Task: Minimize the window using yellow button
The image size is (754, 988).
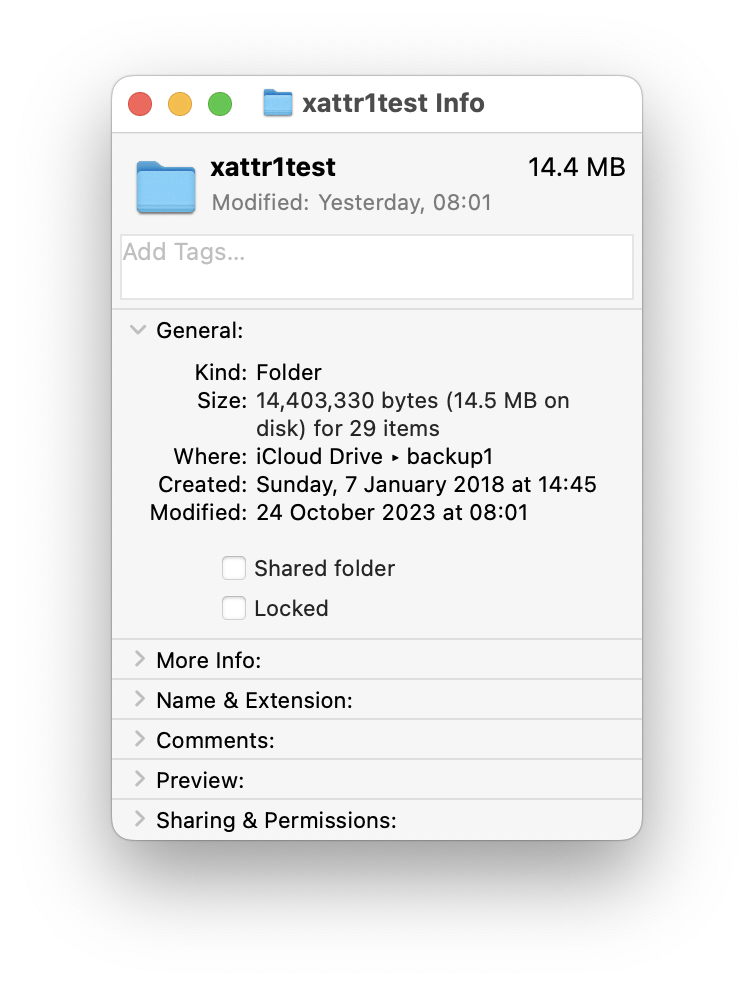Action: (179, 104)
